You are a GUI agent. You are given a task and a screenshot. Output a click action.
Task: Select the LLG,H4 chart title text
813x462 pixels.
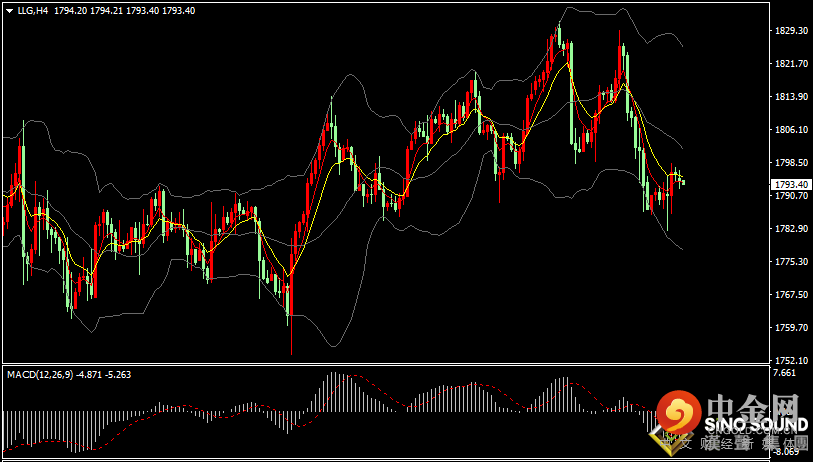[33, 10]
